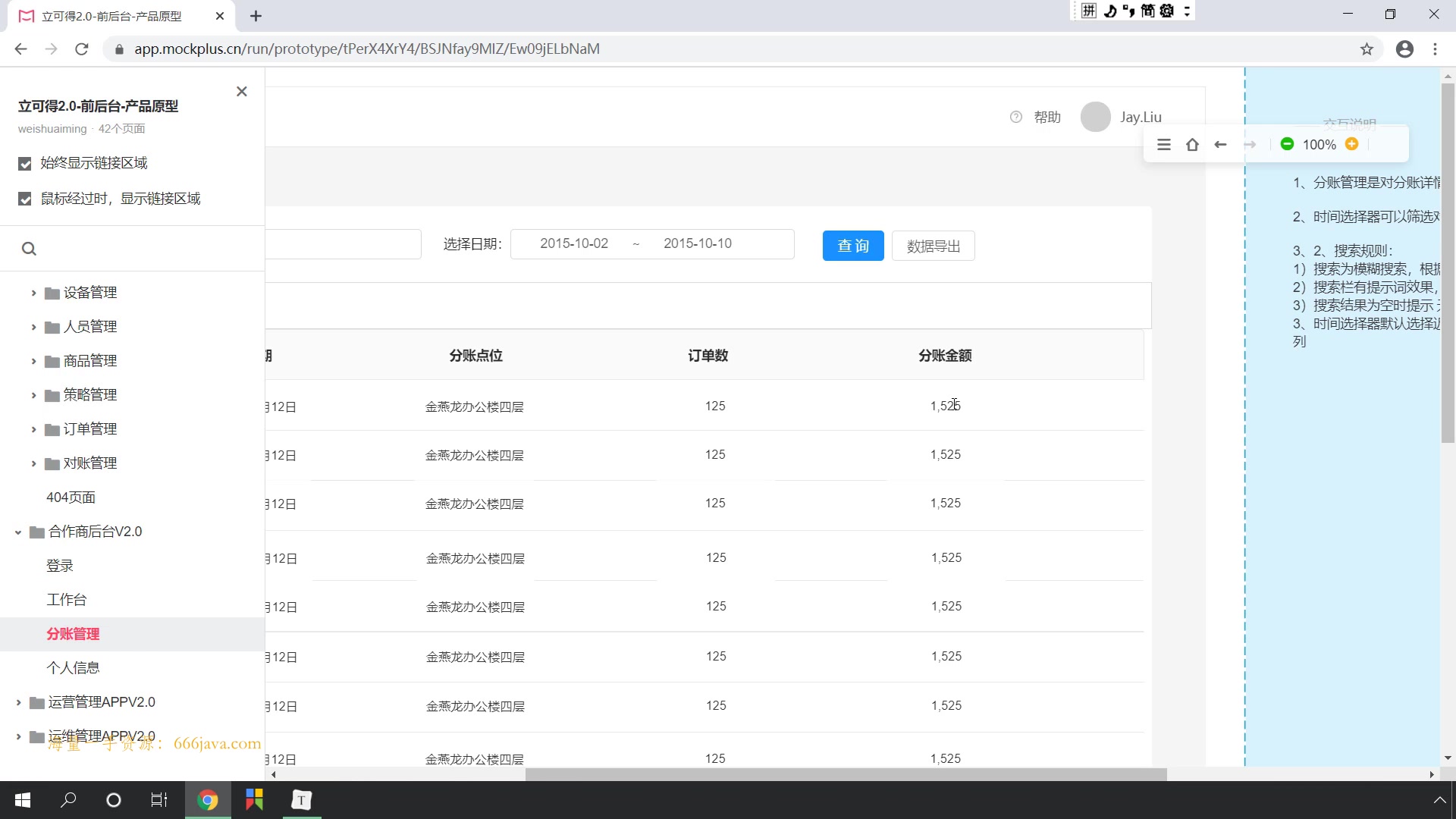This screenshot has width=1456, height=819.
Task: Expand the 设备管理 folder
Action: pyautogui.click(x=33, y=293)
